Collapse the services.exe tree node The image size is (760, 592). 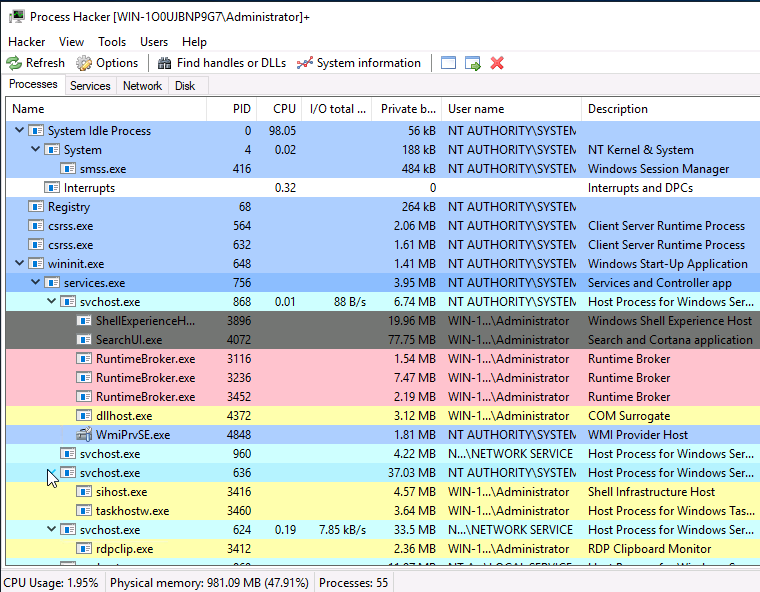pyautogui.click(x=35, y=282)
